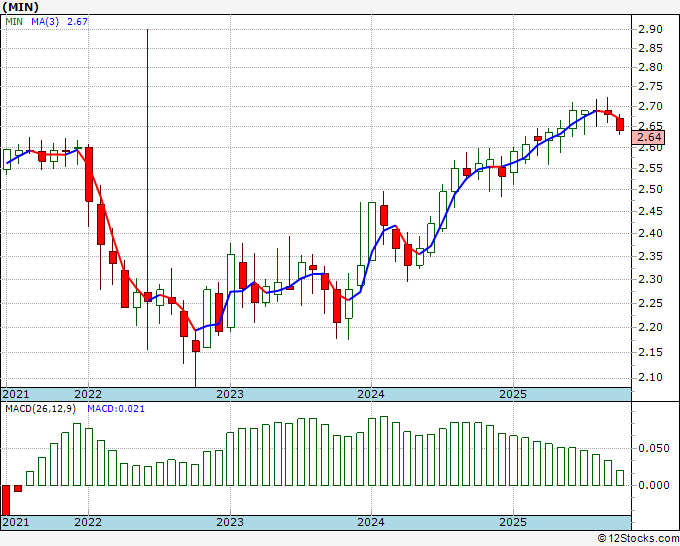The height and width of the screenshot is (546, 680).
Task: Click the 2.30 price axis label
Action: click(x=650, y=279)
